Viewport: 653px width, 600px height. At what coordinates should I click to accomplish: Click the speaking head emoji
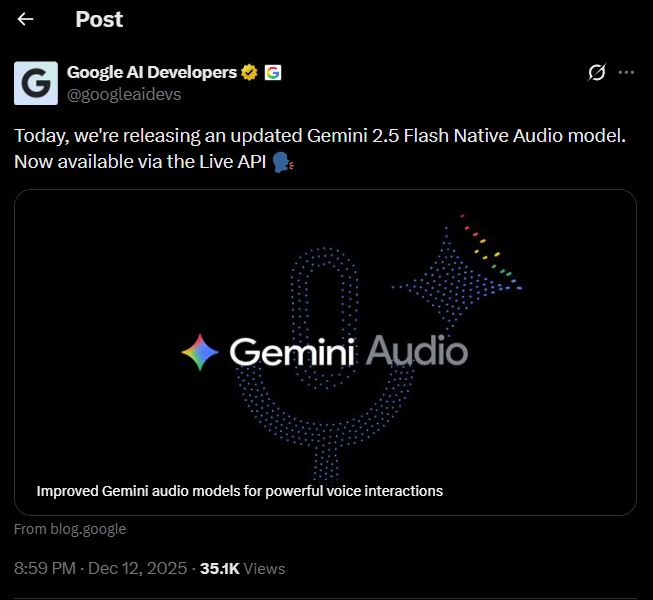point(283,162)
